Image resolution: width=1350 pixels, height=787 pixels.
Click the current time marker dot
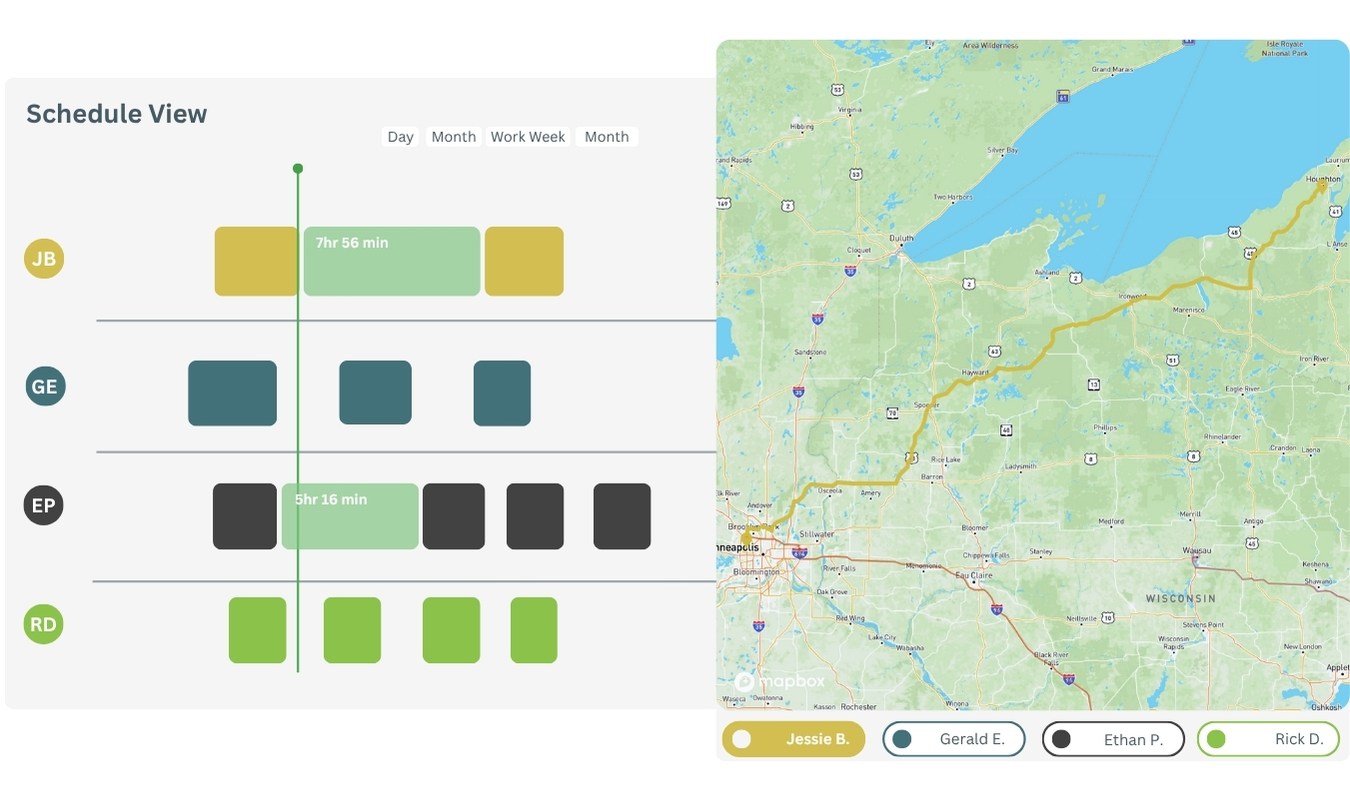(x=297, y=169)
